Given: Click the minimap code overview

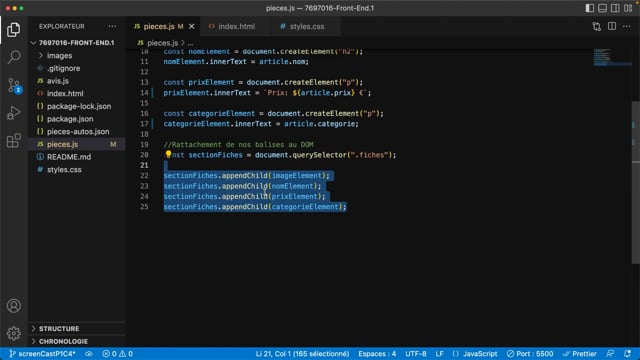Looking at the screenshot, I should point(611,57).
